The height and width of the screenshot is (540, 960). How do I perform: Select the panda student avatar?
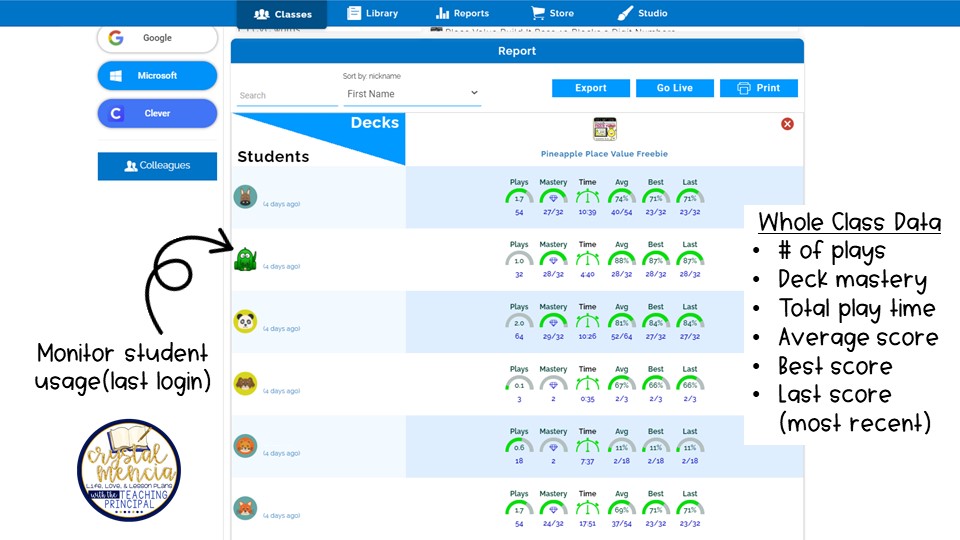(245, 322)
